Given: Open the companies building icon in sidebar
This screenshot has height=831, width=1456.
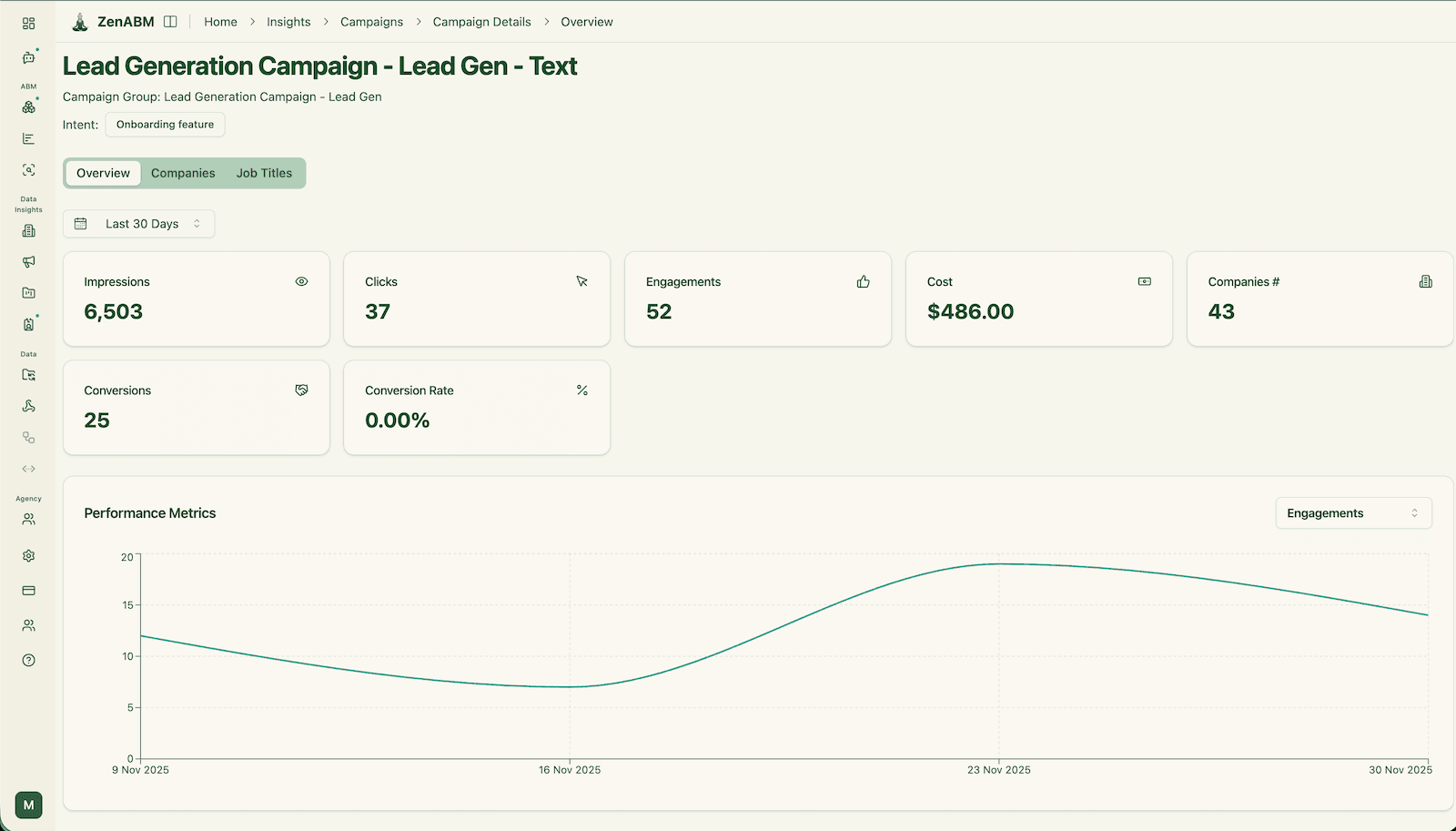Looking at the screenshot, I should [28, 231].
